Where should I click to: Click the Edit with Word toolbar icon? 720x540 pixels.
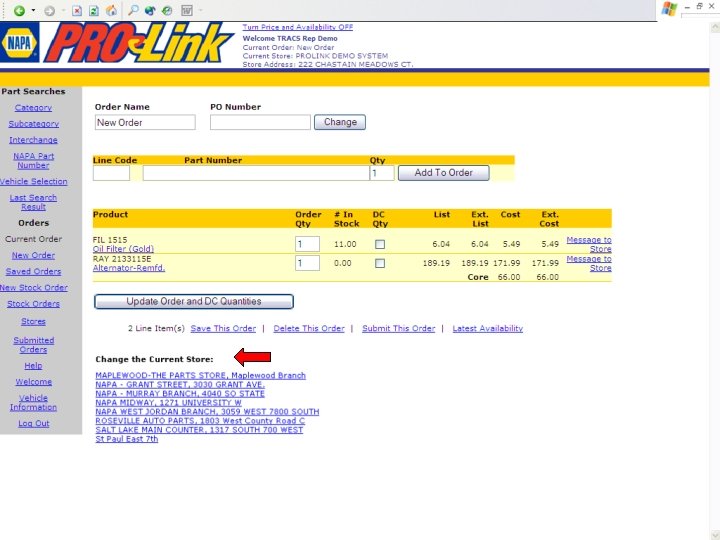187,11
